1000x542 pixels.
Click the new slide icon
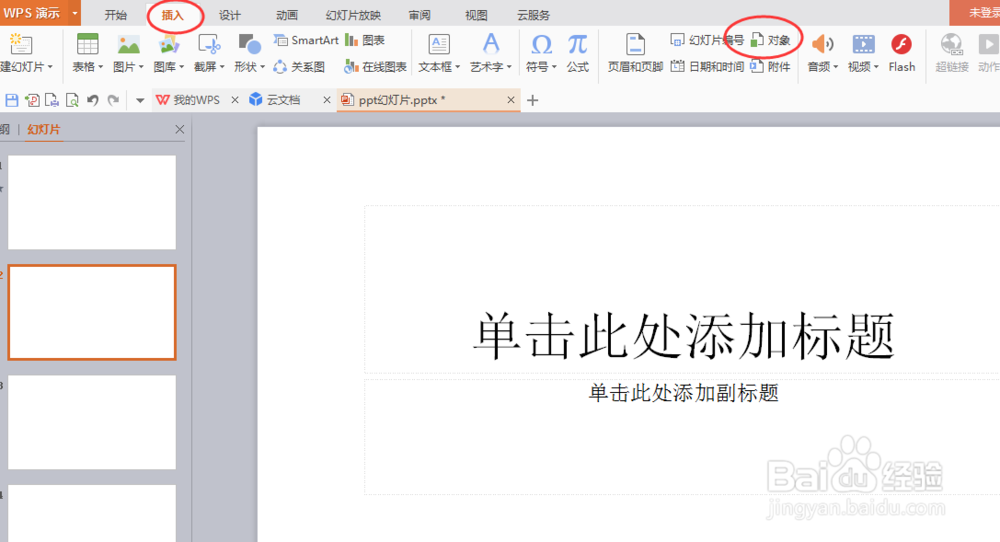click(x=20, y=44)
